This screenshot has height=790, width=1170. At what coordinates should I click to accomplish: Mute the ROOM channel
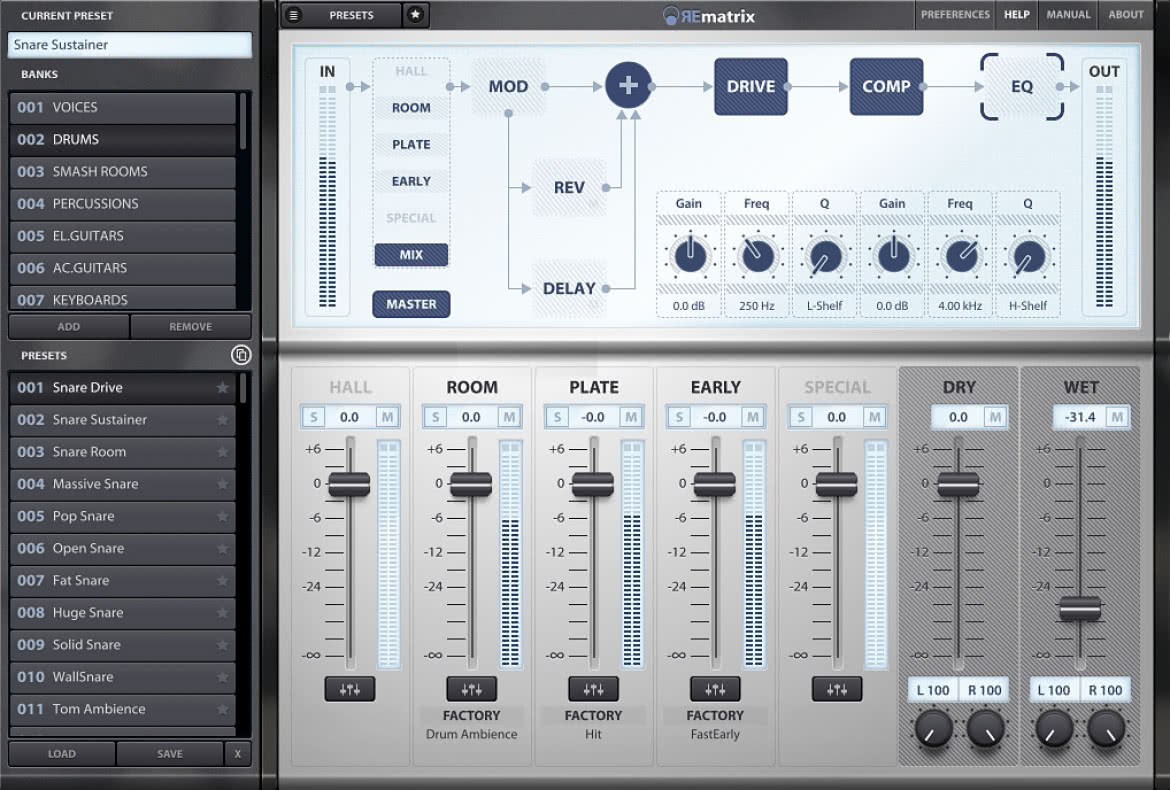pos(509,417)
